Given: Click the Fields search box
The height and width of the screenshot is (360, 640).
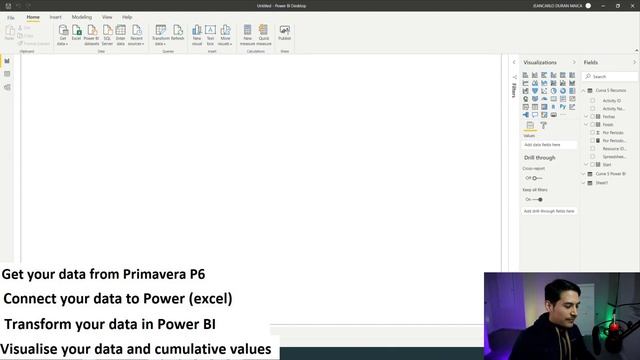Looking at the screenshot, I should click(610, 76).
